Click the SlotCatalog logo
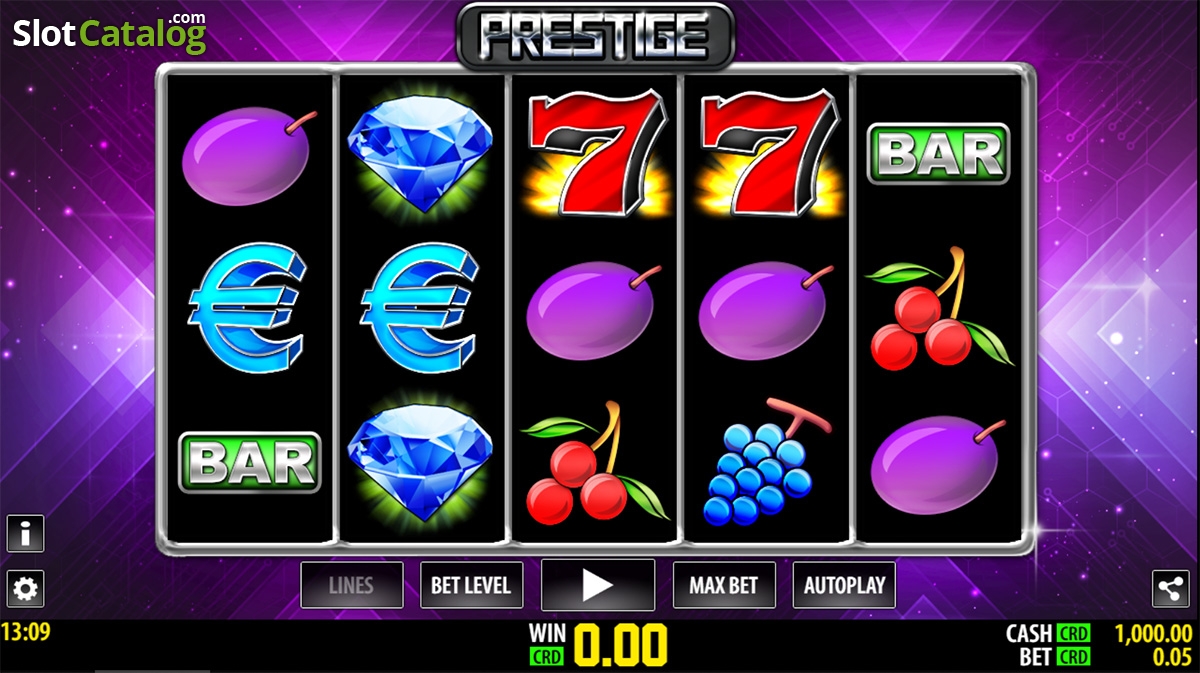The width and height of the screenshot is (1200, 673). coord(109,32)
